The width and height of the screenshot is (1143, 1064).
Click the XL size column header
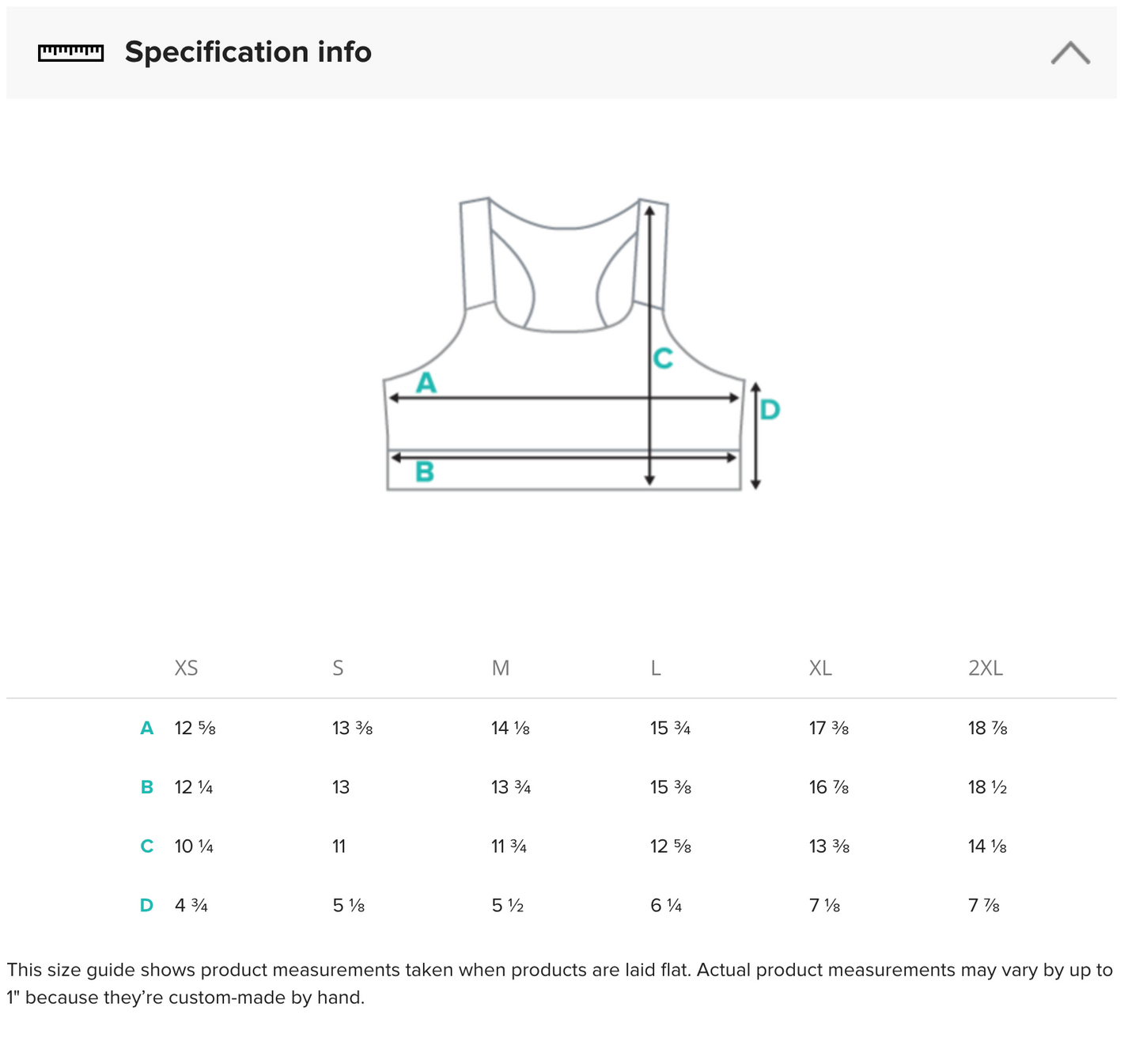820,668
